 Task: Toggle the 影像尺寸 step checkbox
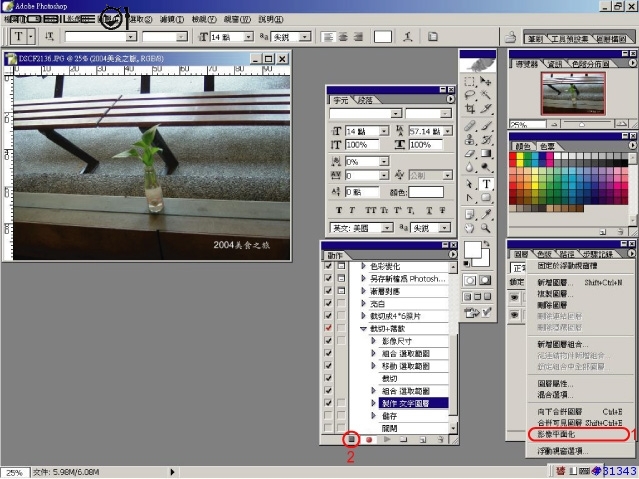[328, 341]
